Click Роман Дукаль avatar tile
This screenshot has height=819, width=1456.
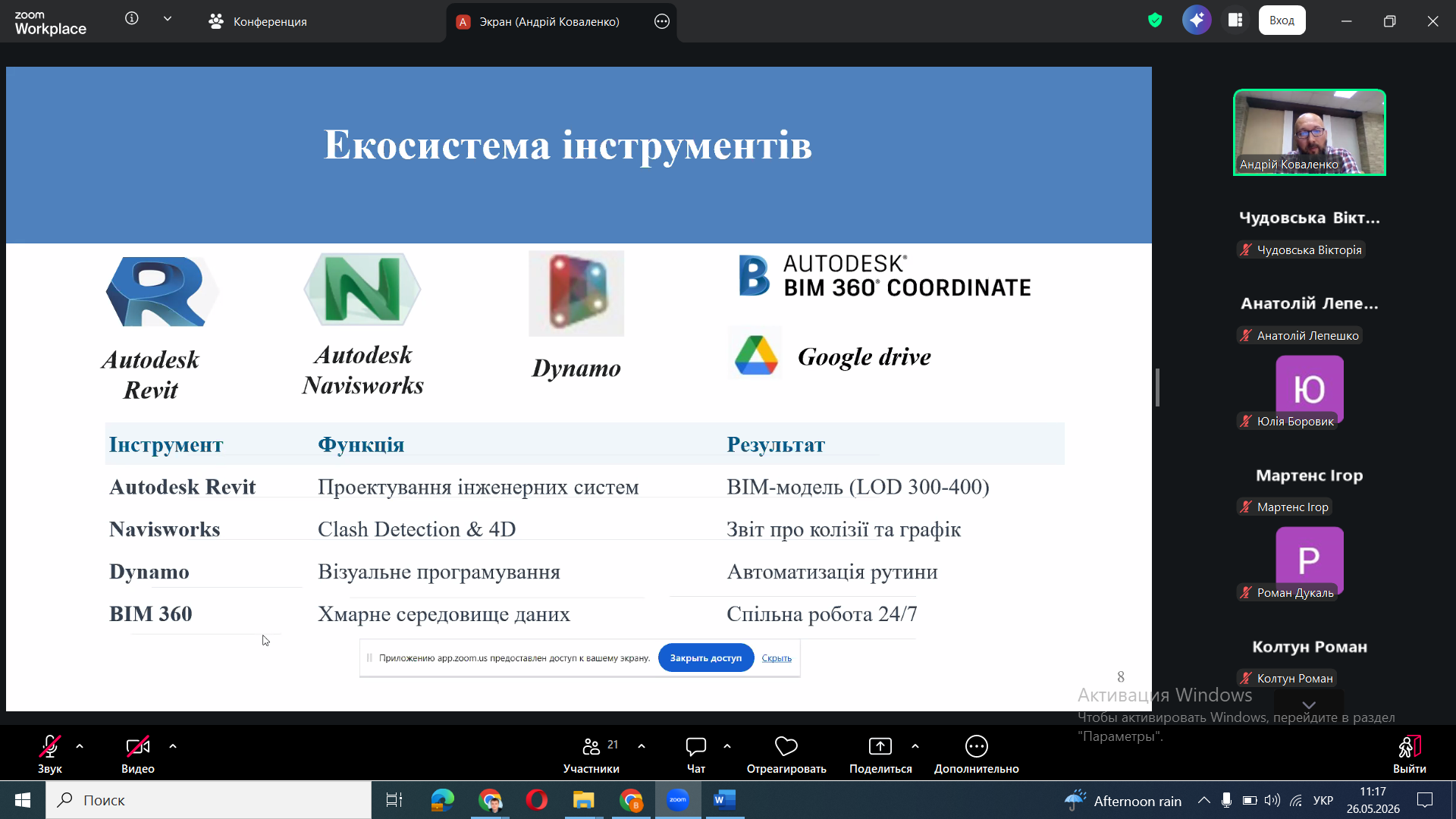click(x=1310, y=562)
